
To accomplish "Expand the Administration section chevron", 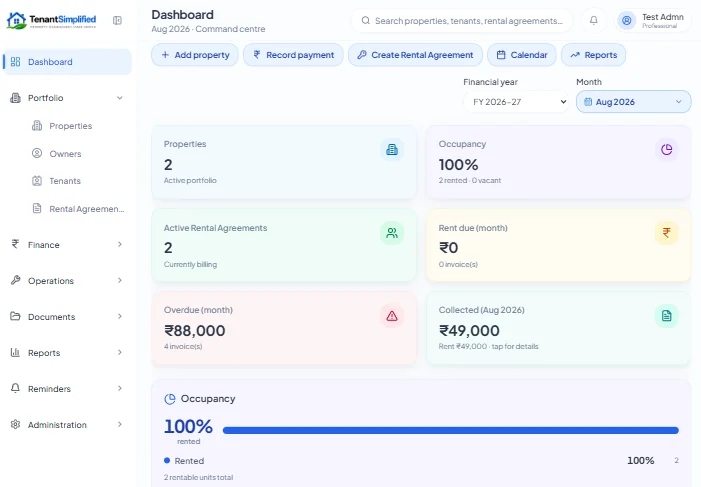I will tap(120, 424).
